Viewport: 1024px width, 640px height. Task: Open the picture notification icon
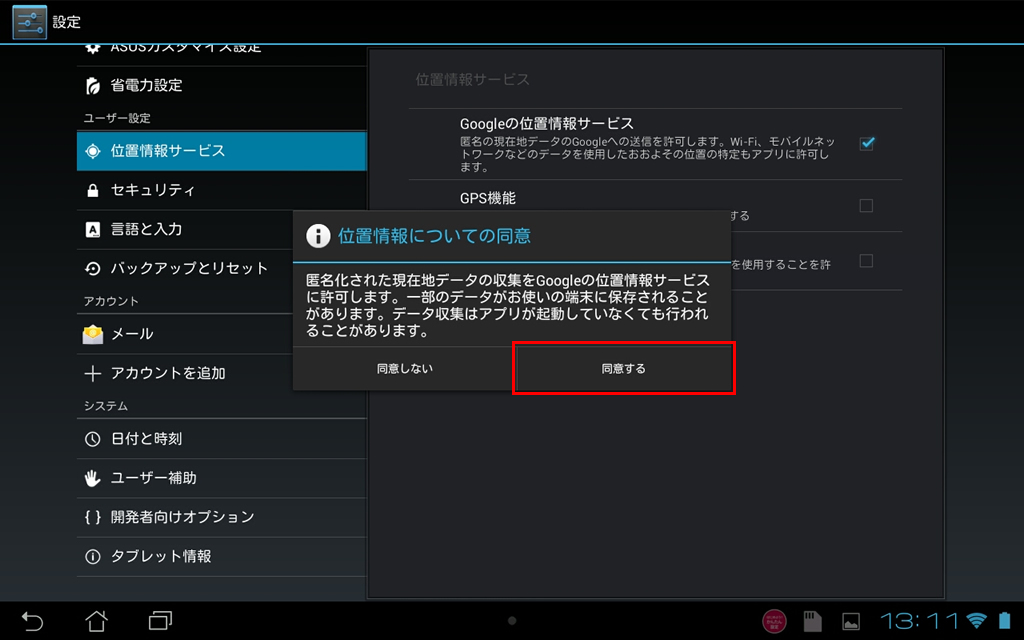pyautogui.click(x=850, y=621)
